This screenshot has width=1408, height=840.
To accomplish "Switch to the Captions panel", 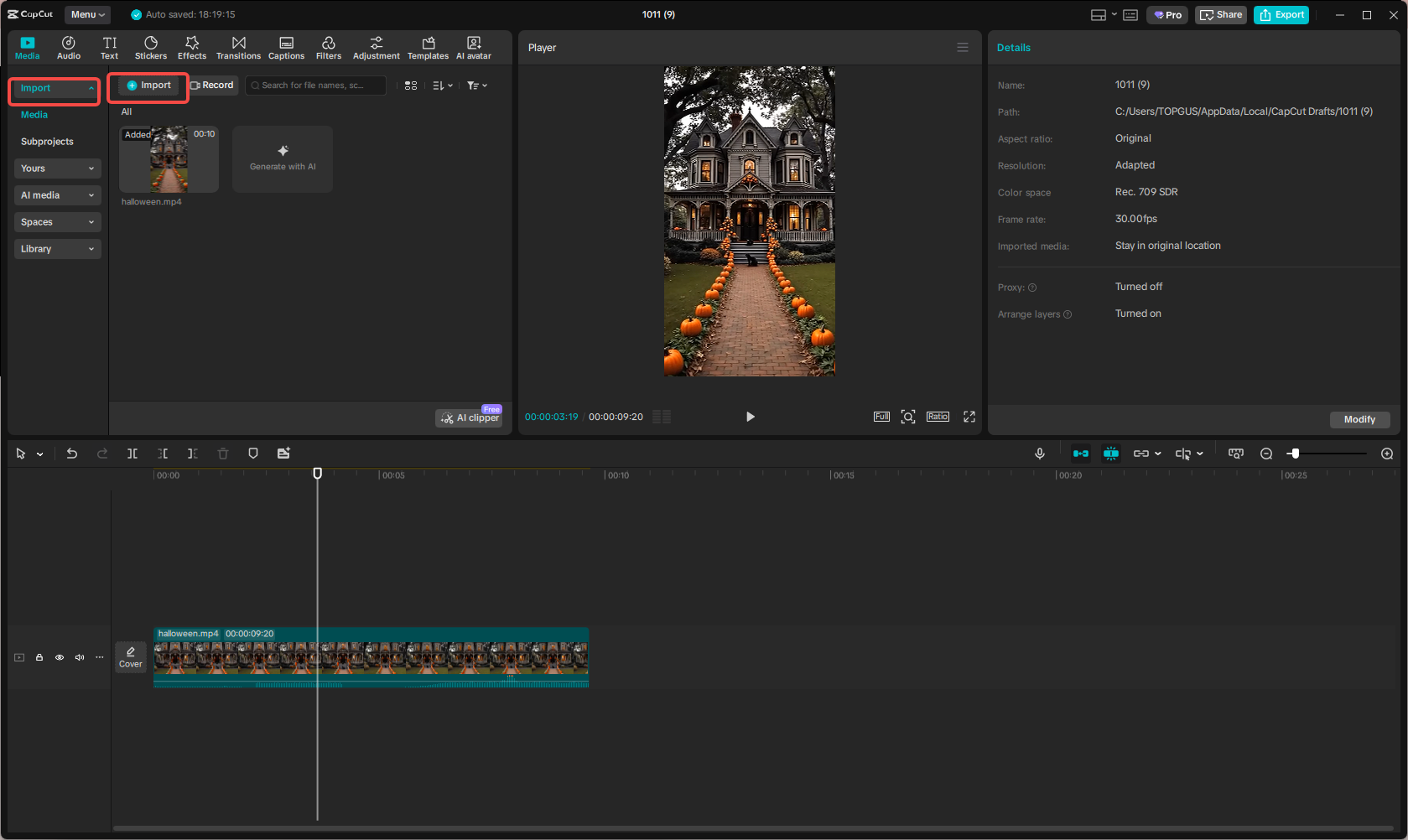I will 286,47.
